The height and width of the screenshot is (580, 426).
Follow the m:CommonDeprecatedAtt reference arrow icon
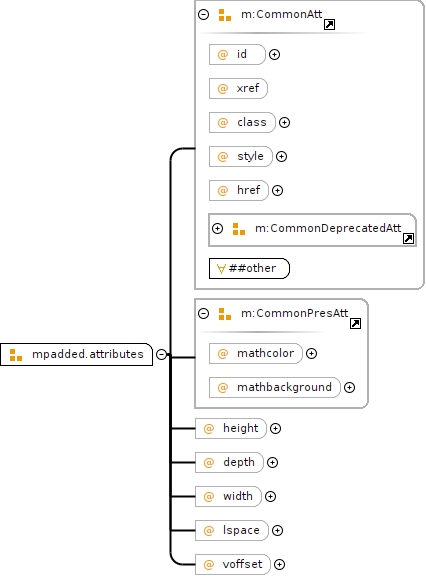click(408, 239)
